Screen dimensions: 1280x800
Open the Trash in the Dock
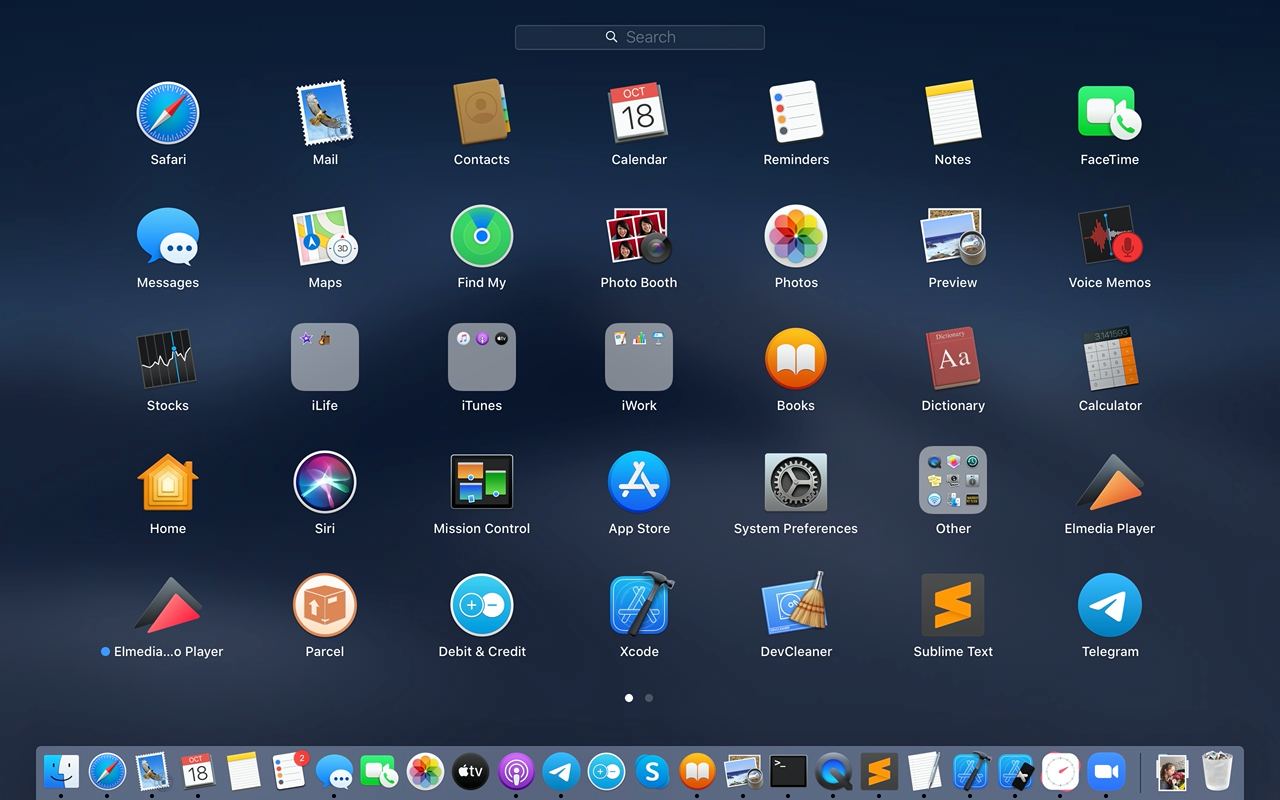tap(1217, 771)
